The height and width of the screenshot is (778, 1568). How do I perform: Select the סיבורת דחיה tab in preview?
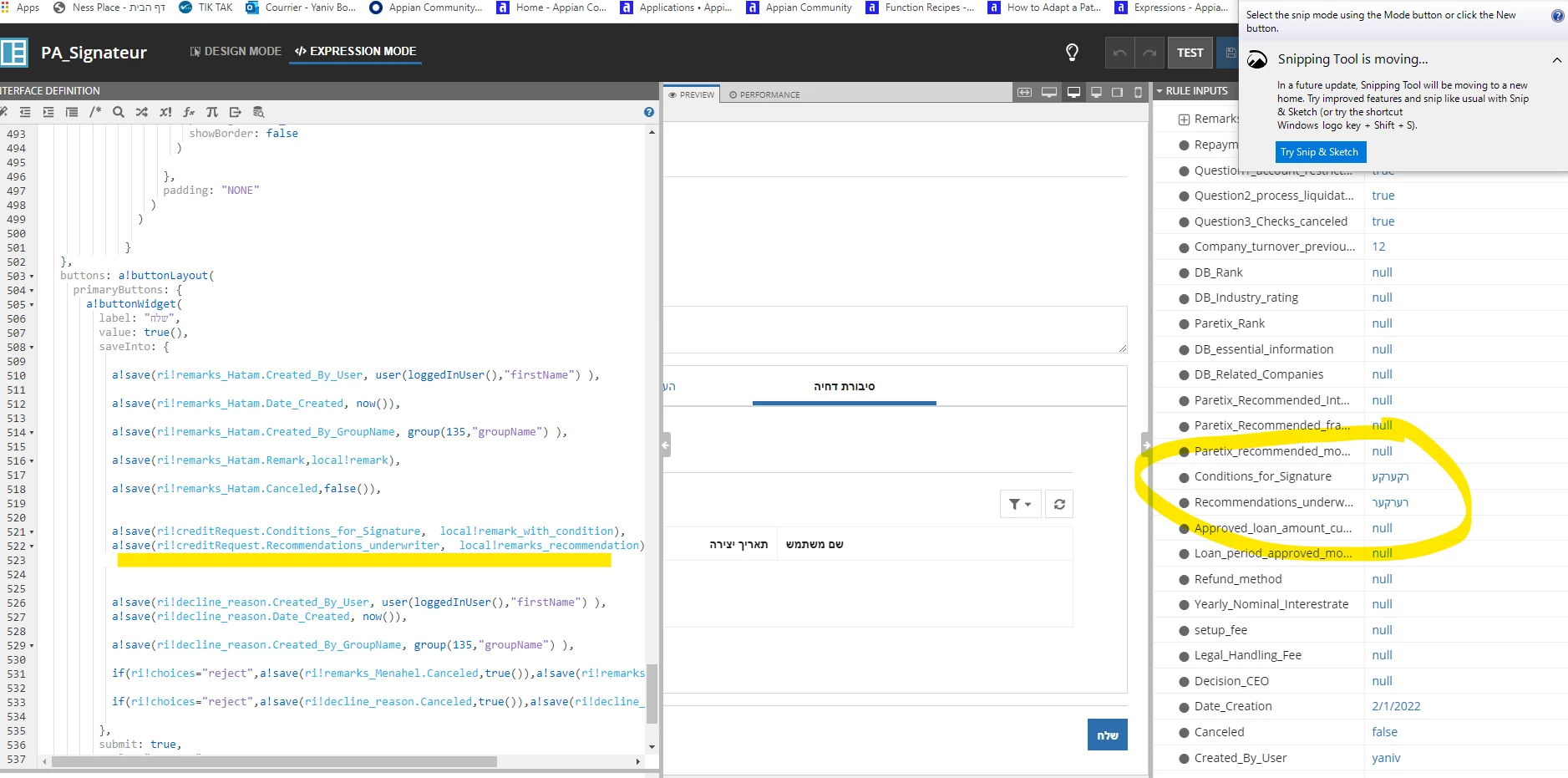click(845, 386)
